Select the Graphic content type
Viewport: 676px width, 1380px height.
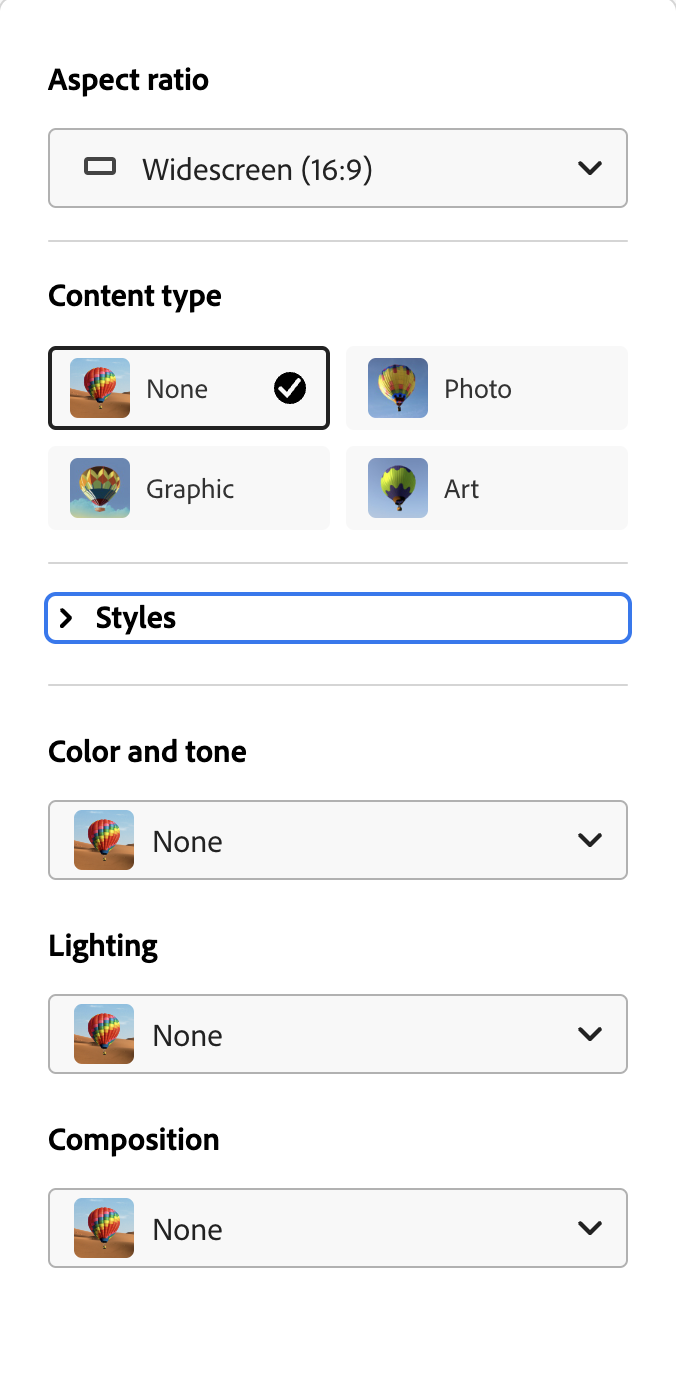189,488
